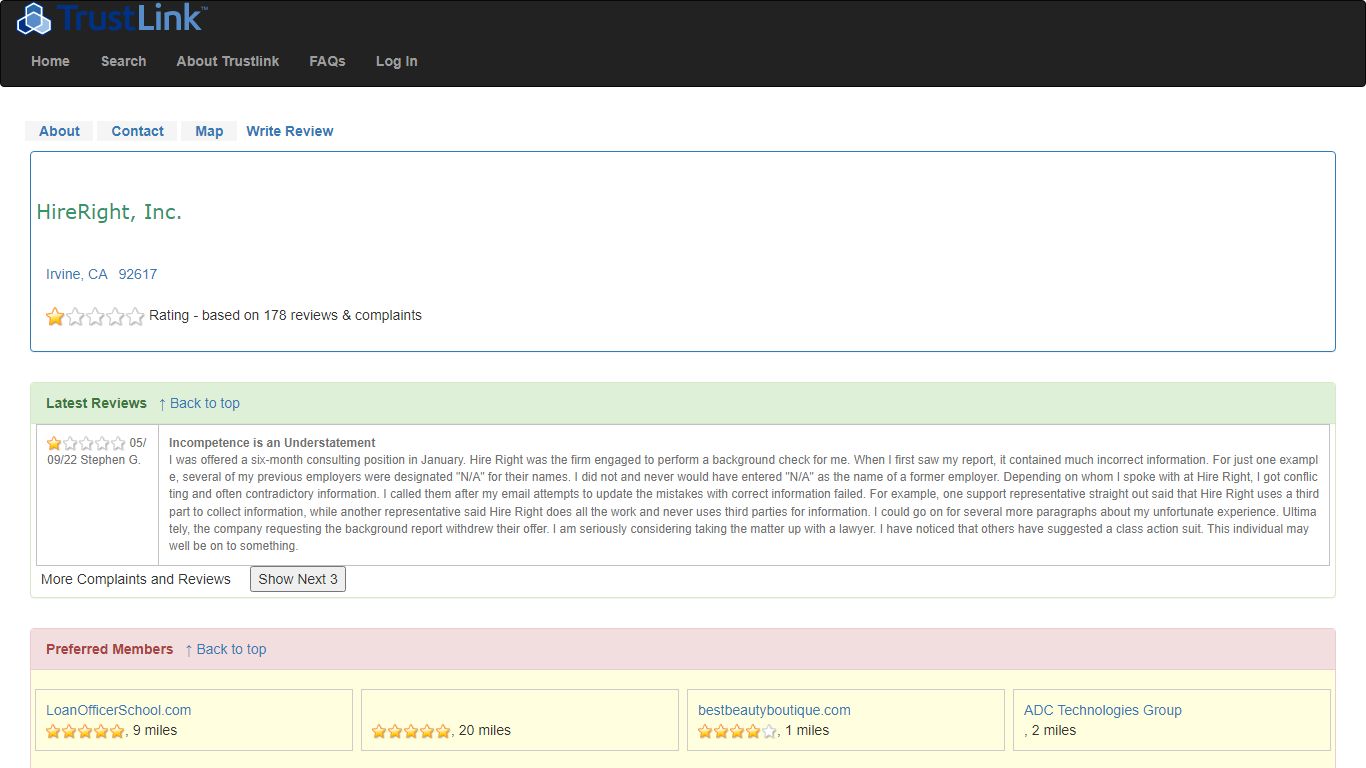Click review title Incompetence is an Understatement
Screen dimensions: 1366x768
click(x=272, y=442)
